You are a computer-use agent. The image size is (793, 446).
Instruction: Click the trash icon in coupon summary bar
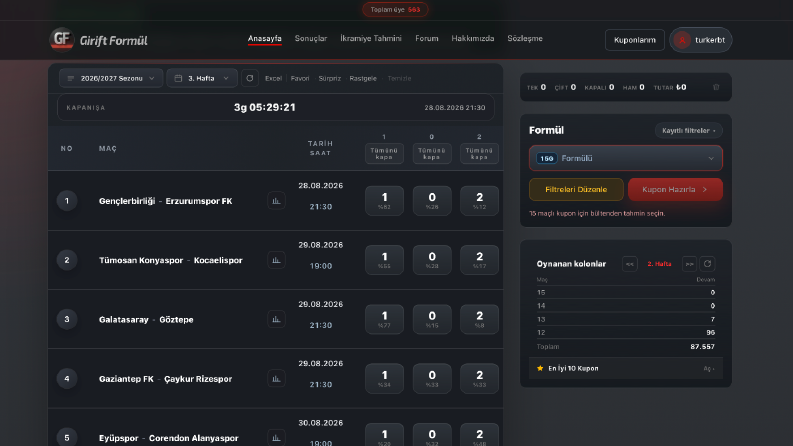[716, 87]
